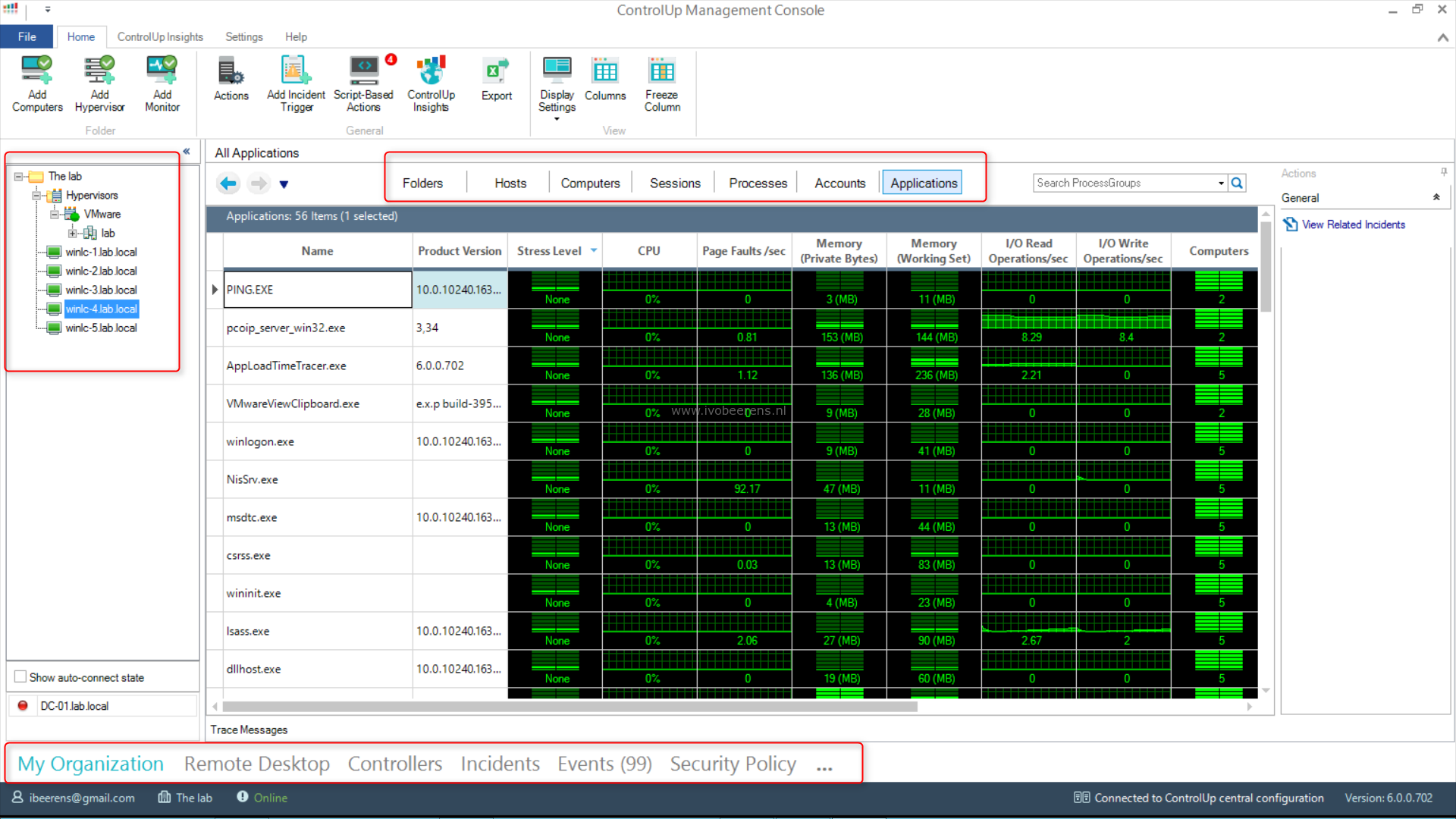Open the Settings ribbon tab
This screenshot has width=1456, height=819.
pyautogui.click(x=243, y=36)
